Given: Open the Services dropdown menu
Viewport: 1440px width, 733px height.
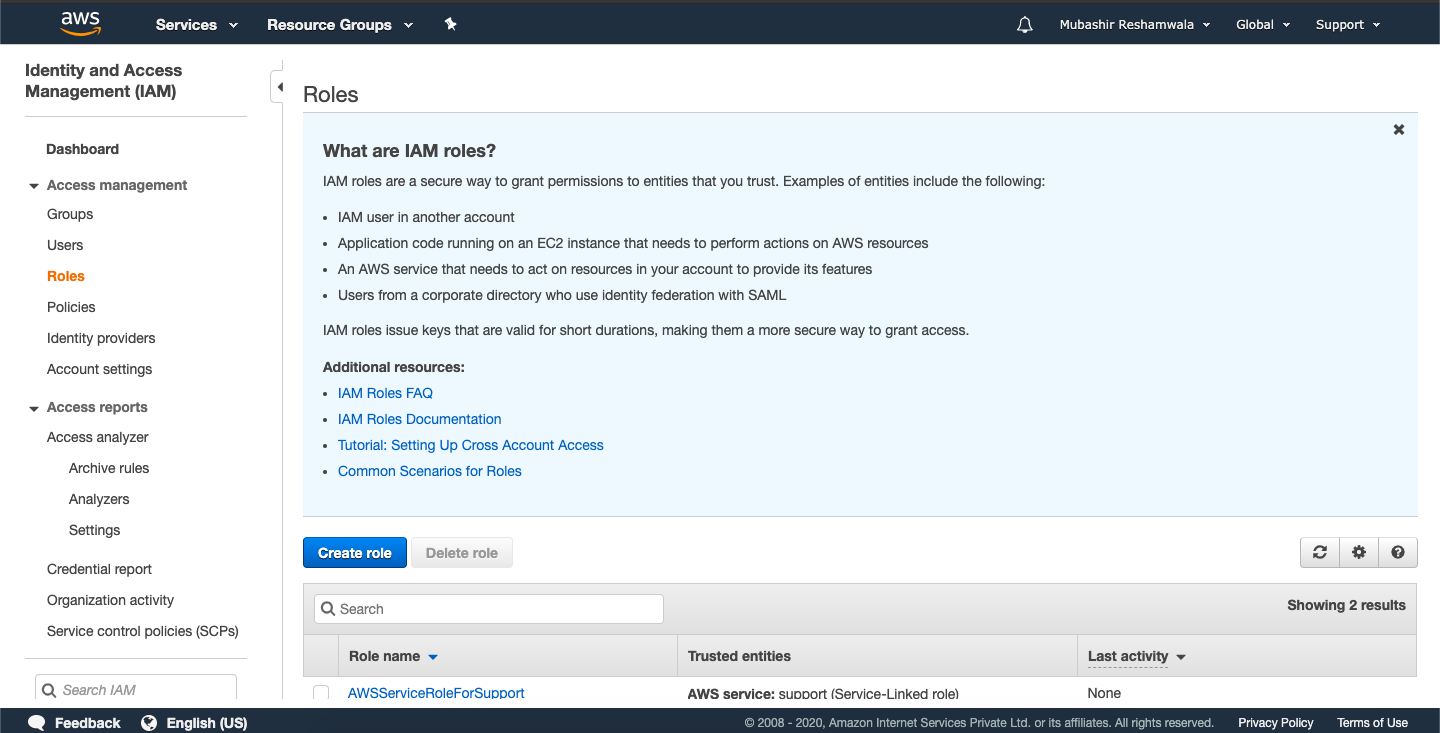Looking at the screenshot, I should [x=197, y=25].
